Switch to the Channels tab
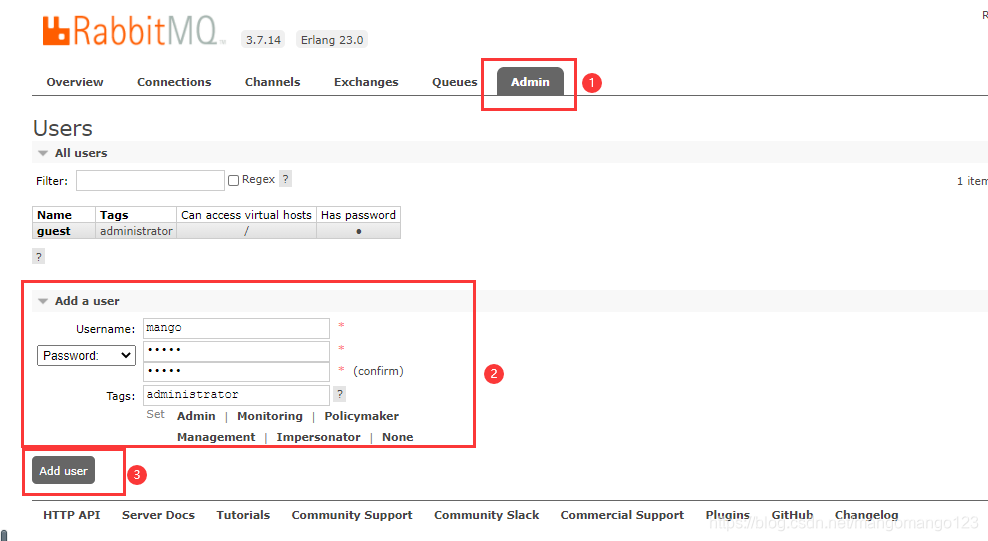Screen dimensions: 988x541 [x=272, y=82]
